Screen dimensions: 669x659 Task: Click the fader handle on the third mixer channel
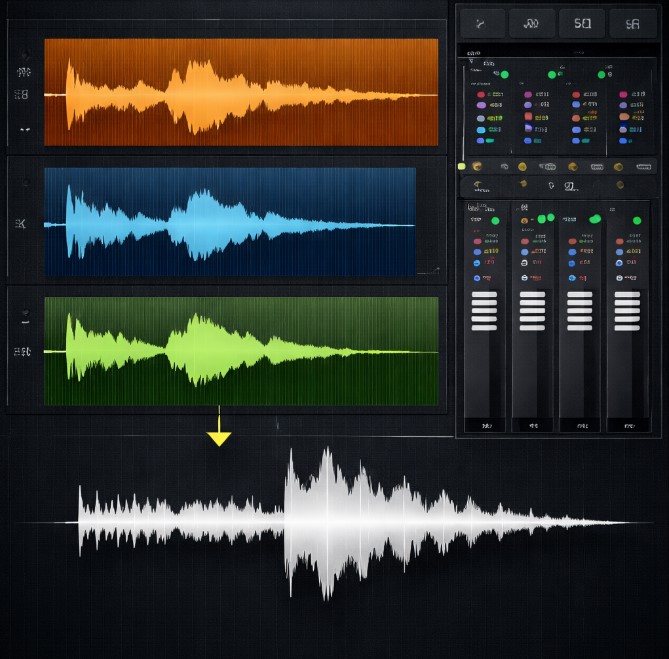tap(579, 311)
